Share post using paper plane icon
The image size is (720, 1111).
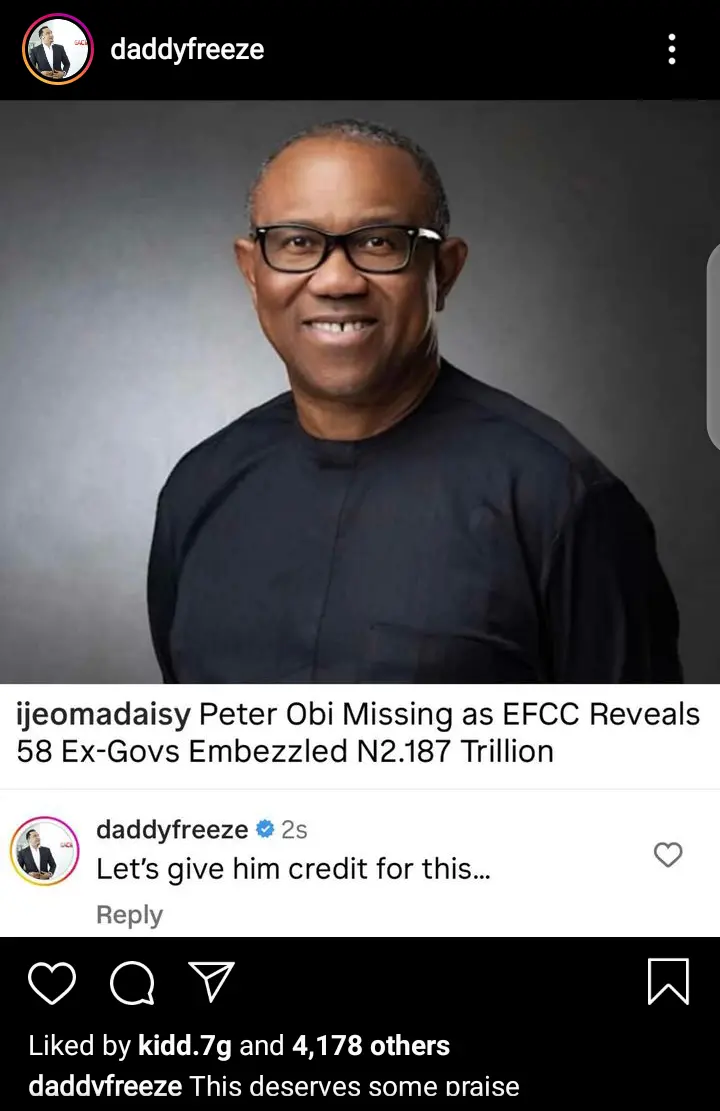[x=211, y=981]
